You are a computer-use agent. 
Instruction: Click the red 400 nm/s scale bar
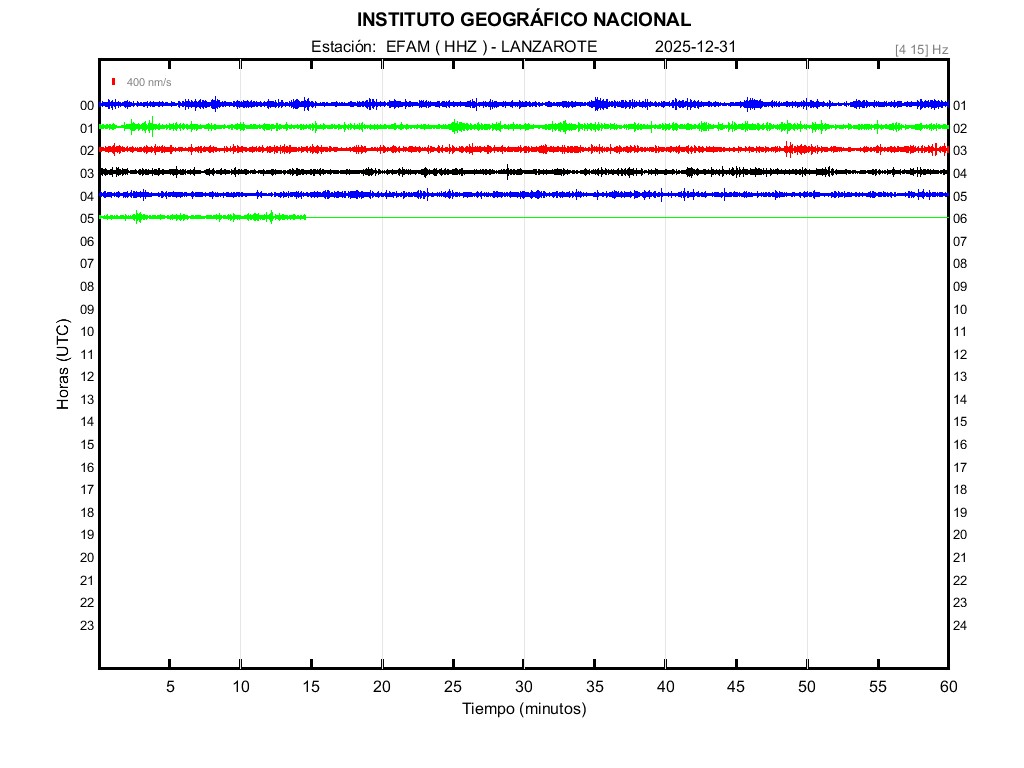pos(114,82)
